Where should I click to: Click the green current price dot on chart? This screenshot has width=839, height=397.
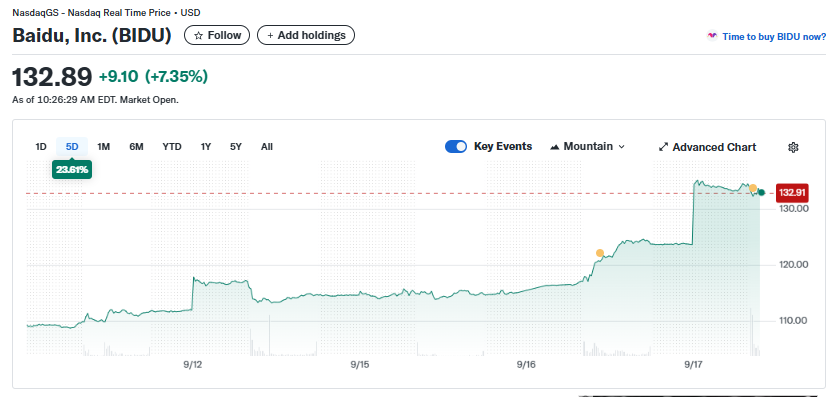click(761, 193)
